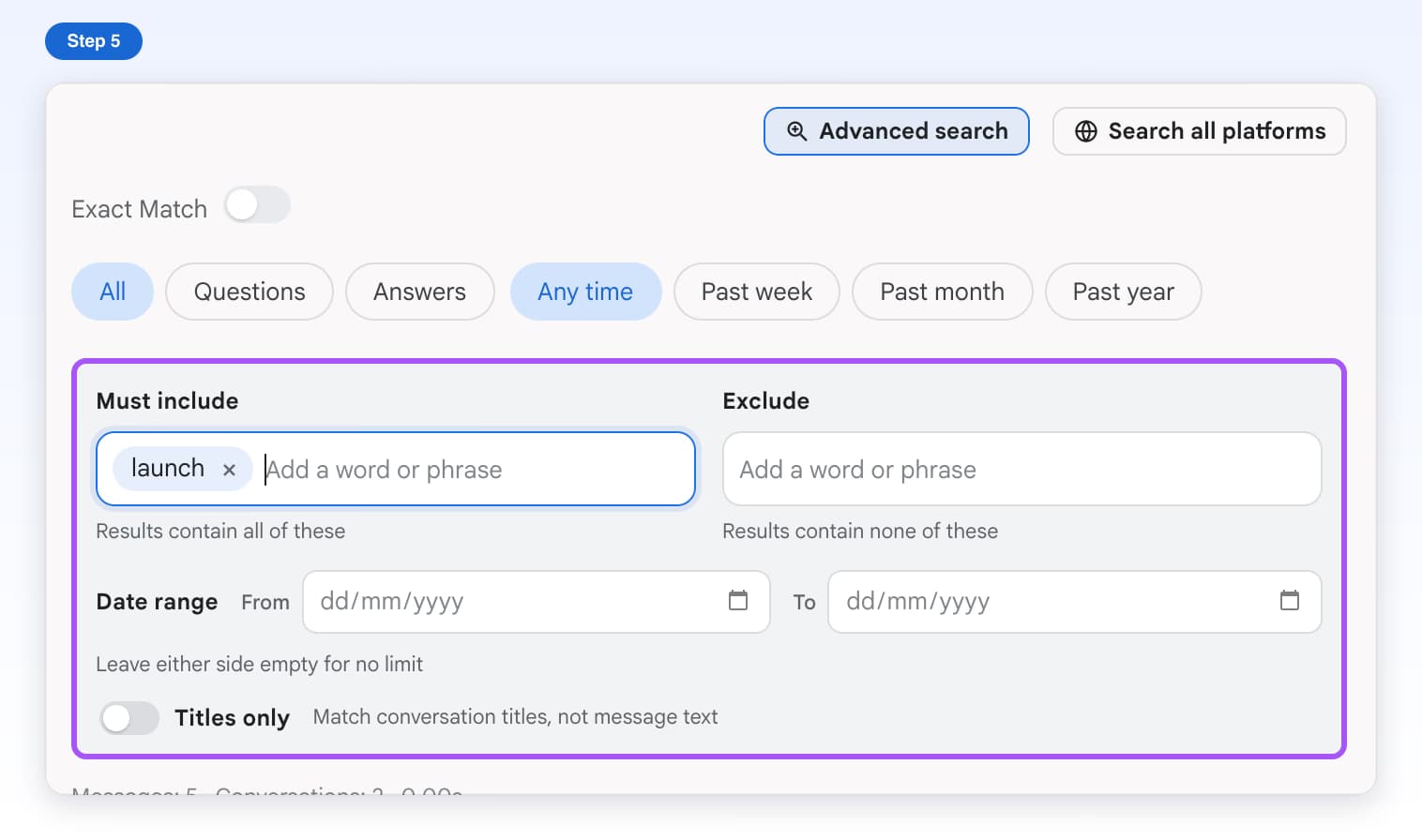
Task: Click the Must include heading
Action: click(168, 401)
